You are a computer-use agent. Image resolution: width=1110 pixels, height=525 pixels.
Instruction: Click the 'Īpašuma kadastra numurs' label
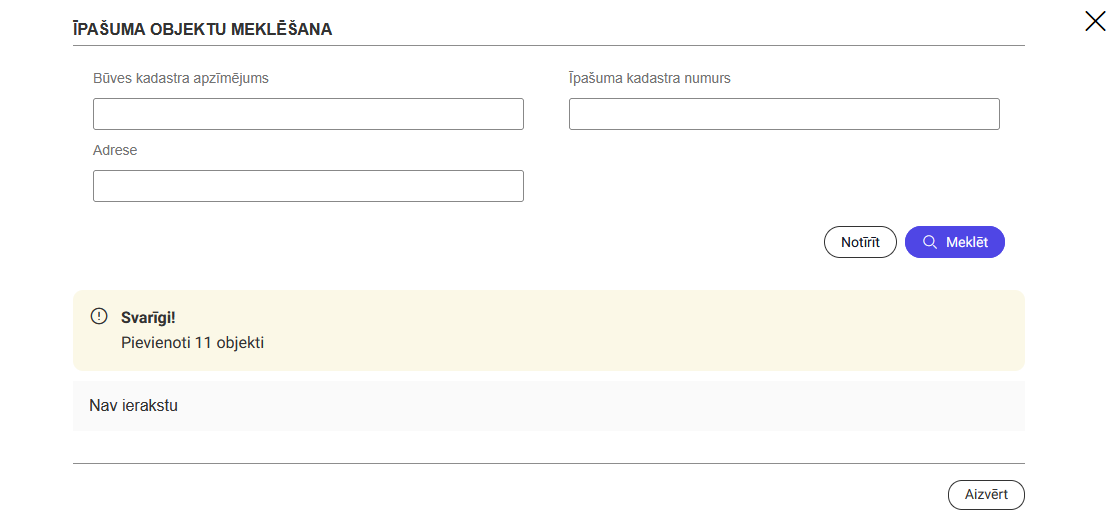pyautogui.click(x=650, y=78)
